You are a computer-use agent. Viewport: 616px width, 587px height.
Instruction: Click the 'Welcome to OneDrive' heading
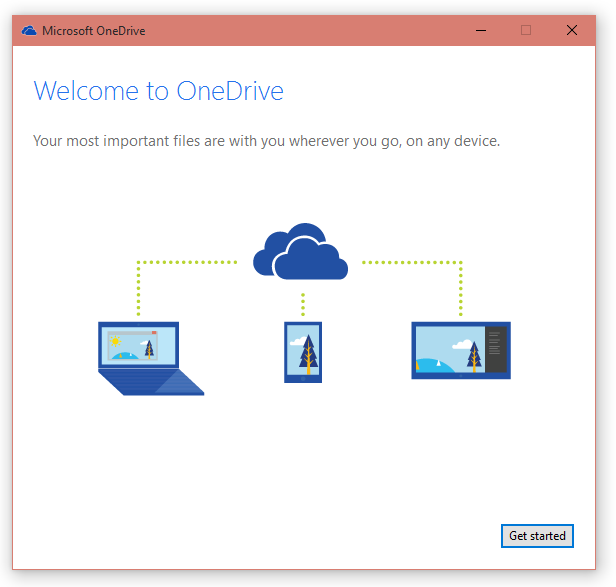[x=158, y=91]
